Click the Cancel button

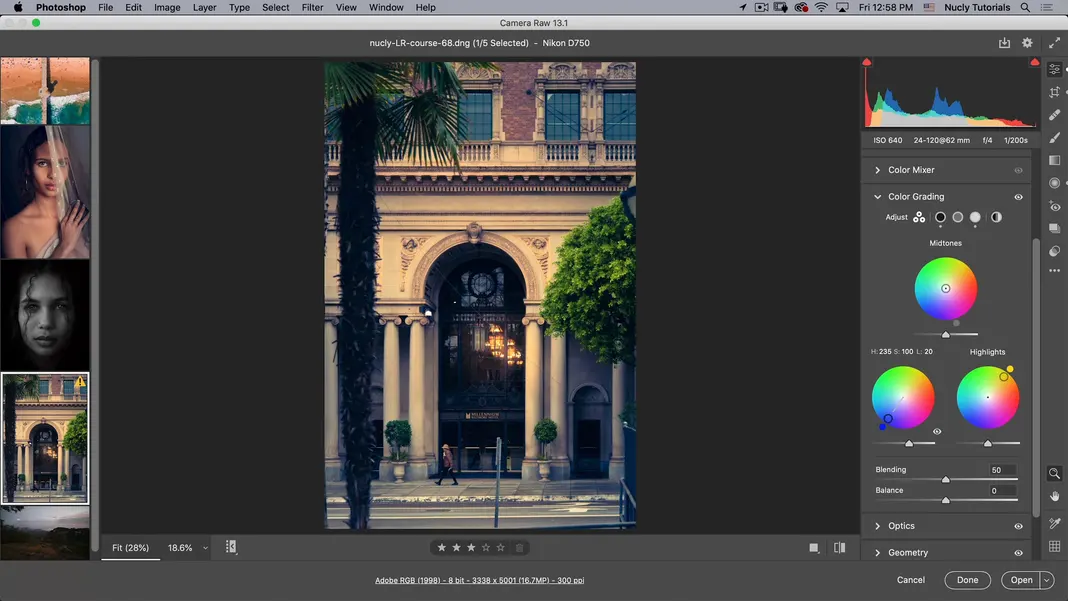click(x=911, y=580)
